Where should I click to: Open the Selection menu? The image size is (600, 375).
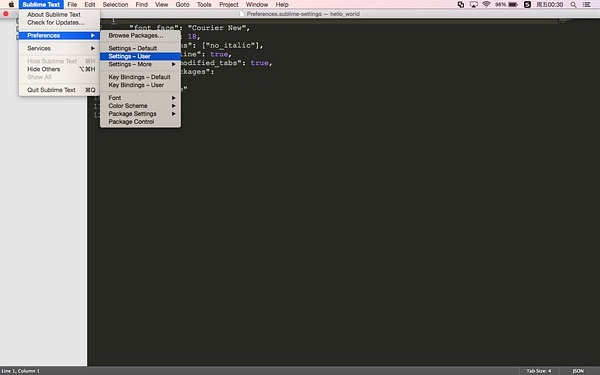pos(115,5)
